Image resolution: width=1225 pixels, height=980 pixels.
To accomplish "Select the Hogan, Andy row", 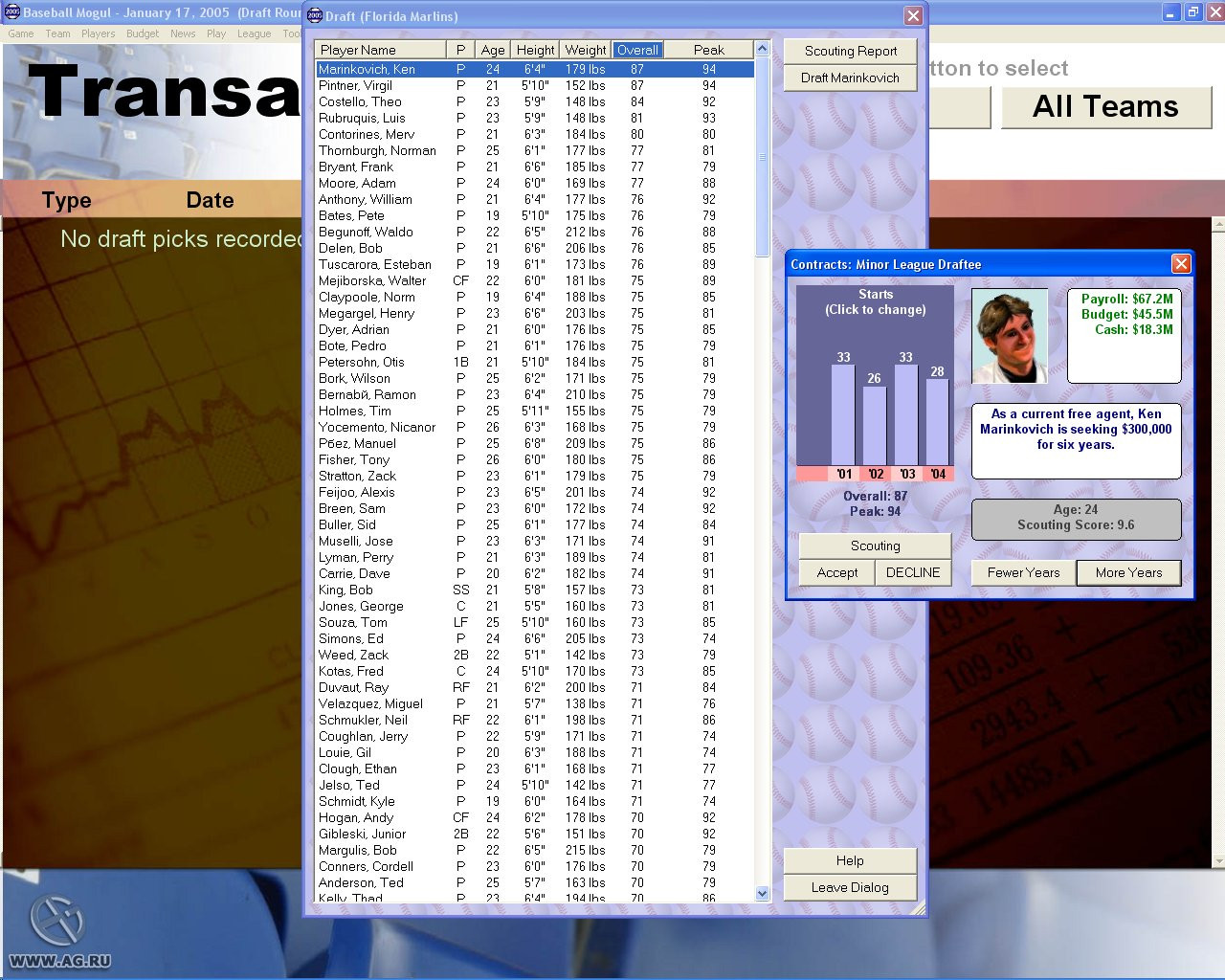I will tap(535, 817).
